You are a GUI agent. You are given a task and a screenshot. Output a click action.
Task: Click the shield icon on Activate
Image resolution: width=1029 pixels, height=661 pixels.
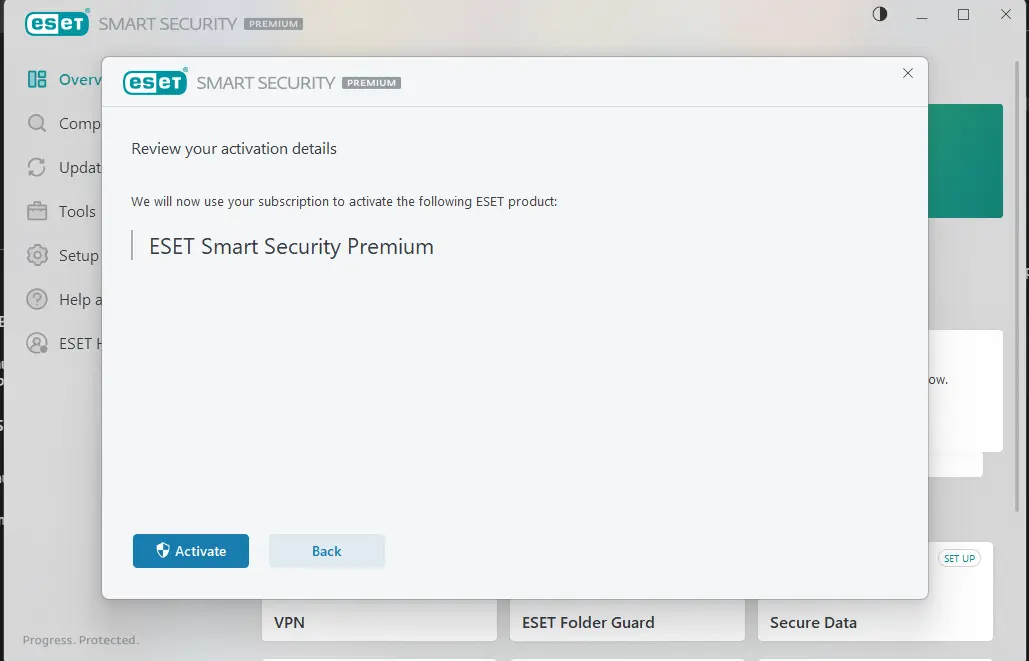(163, 550)
